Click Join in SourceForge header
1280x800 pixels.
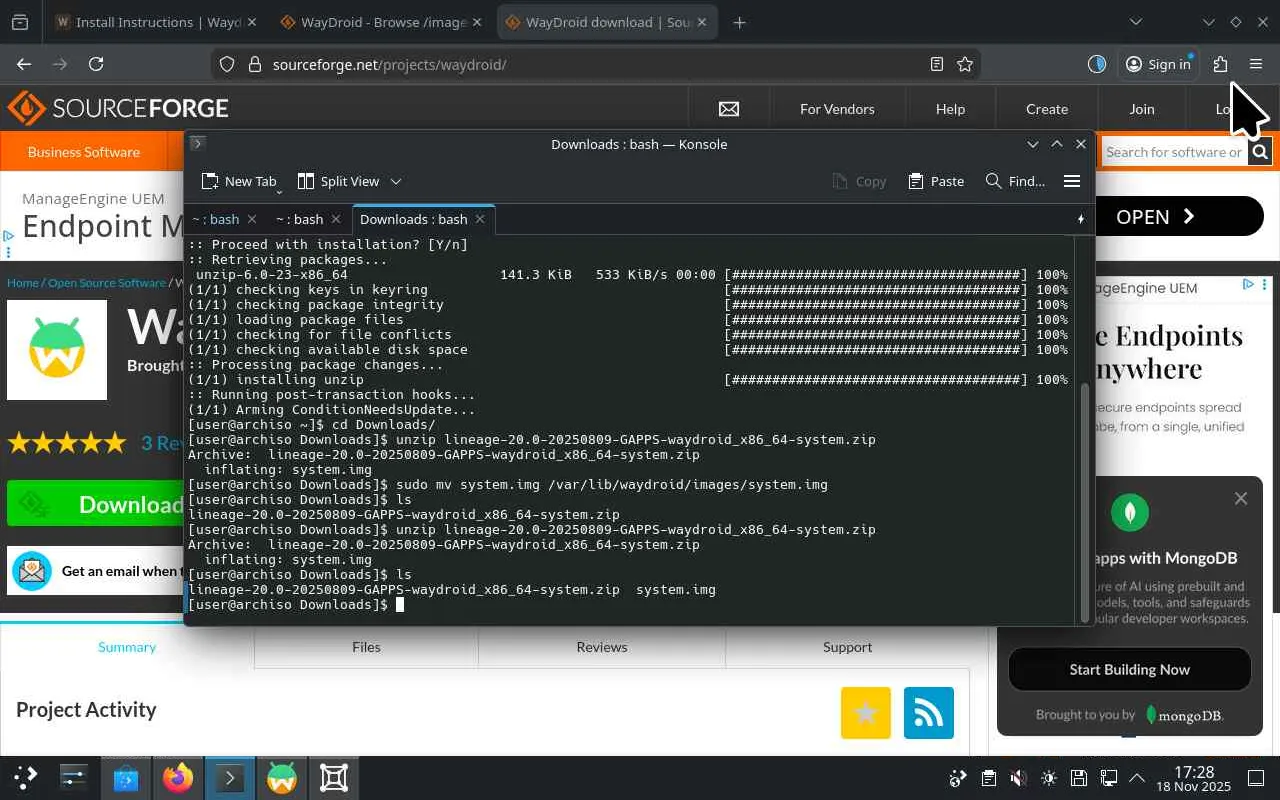[x=1142, y=109]
